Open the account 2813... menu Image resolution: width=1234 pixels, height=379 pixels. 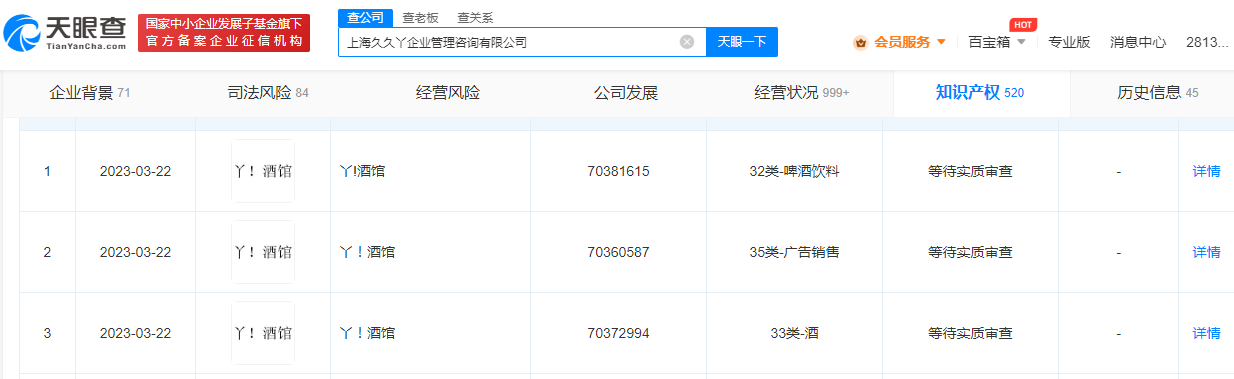[x=1207, y=42]
